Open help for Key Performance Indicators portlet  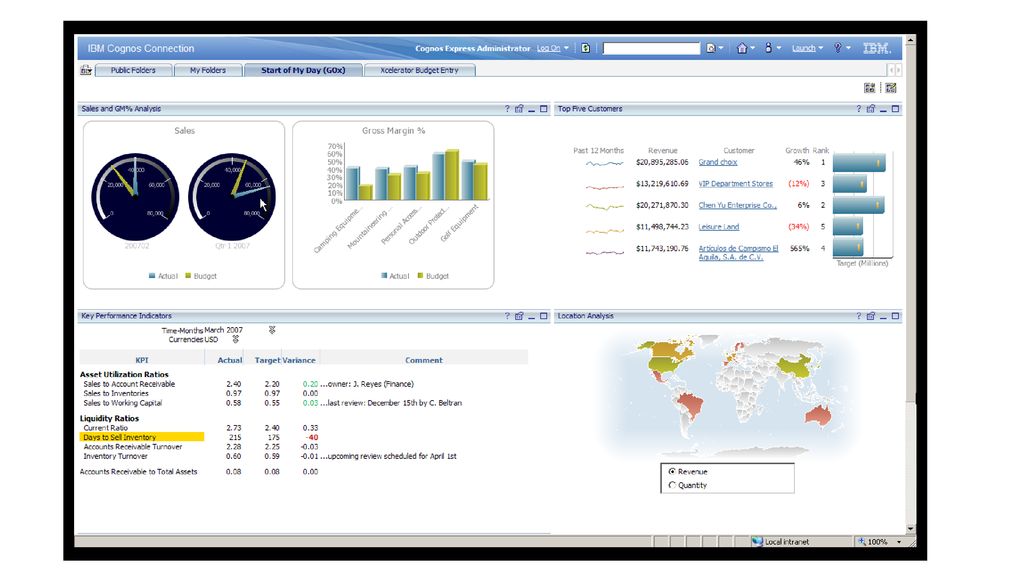[x=507, y=316]
